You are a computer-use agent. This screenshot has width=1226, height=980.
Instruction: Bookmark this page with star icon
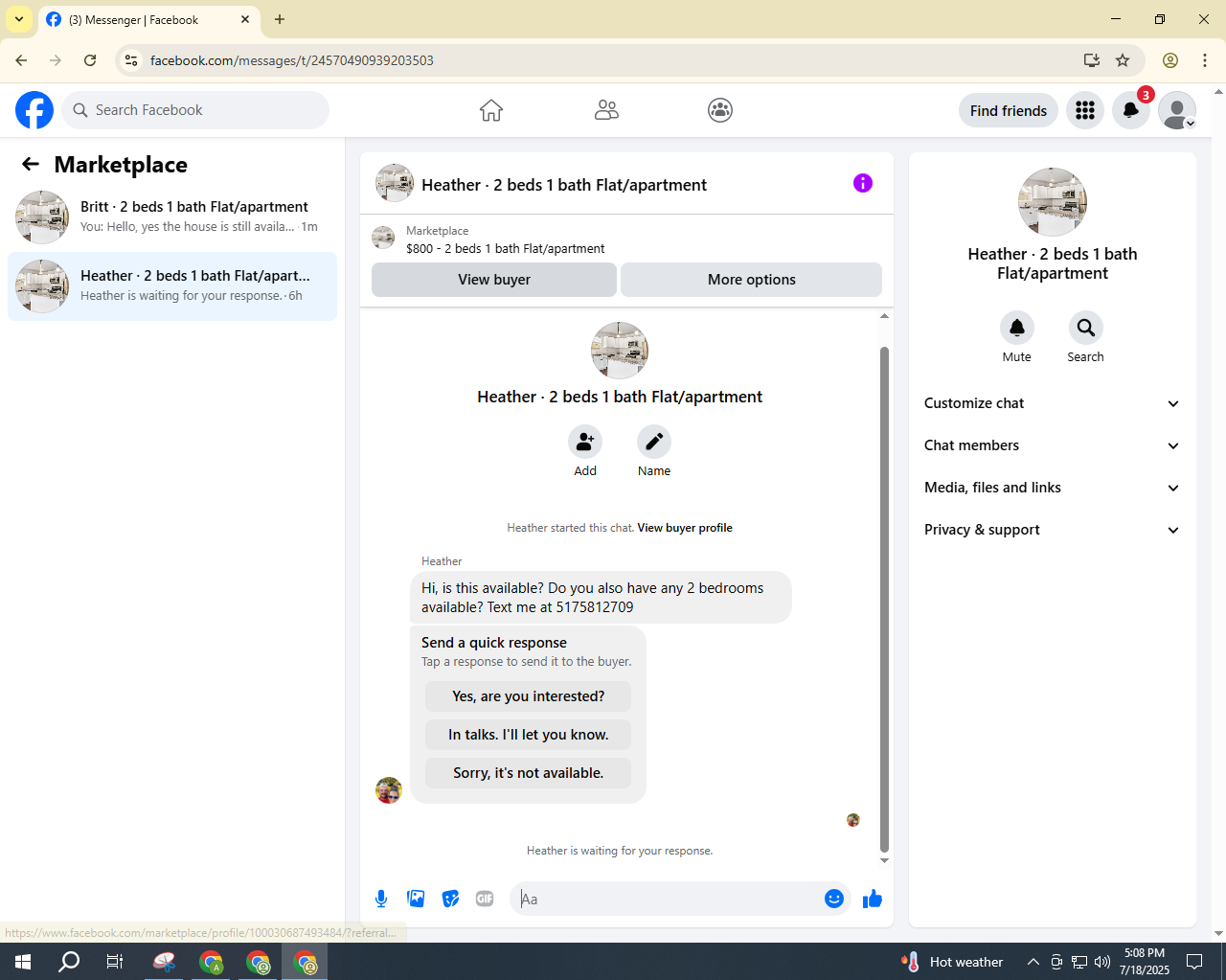(1123, 60)
